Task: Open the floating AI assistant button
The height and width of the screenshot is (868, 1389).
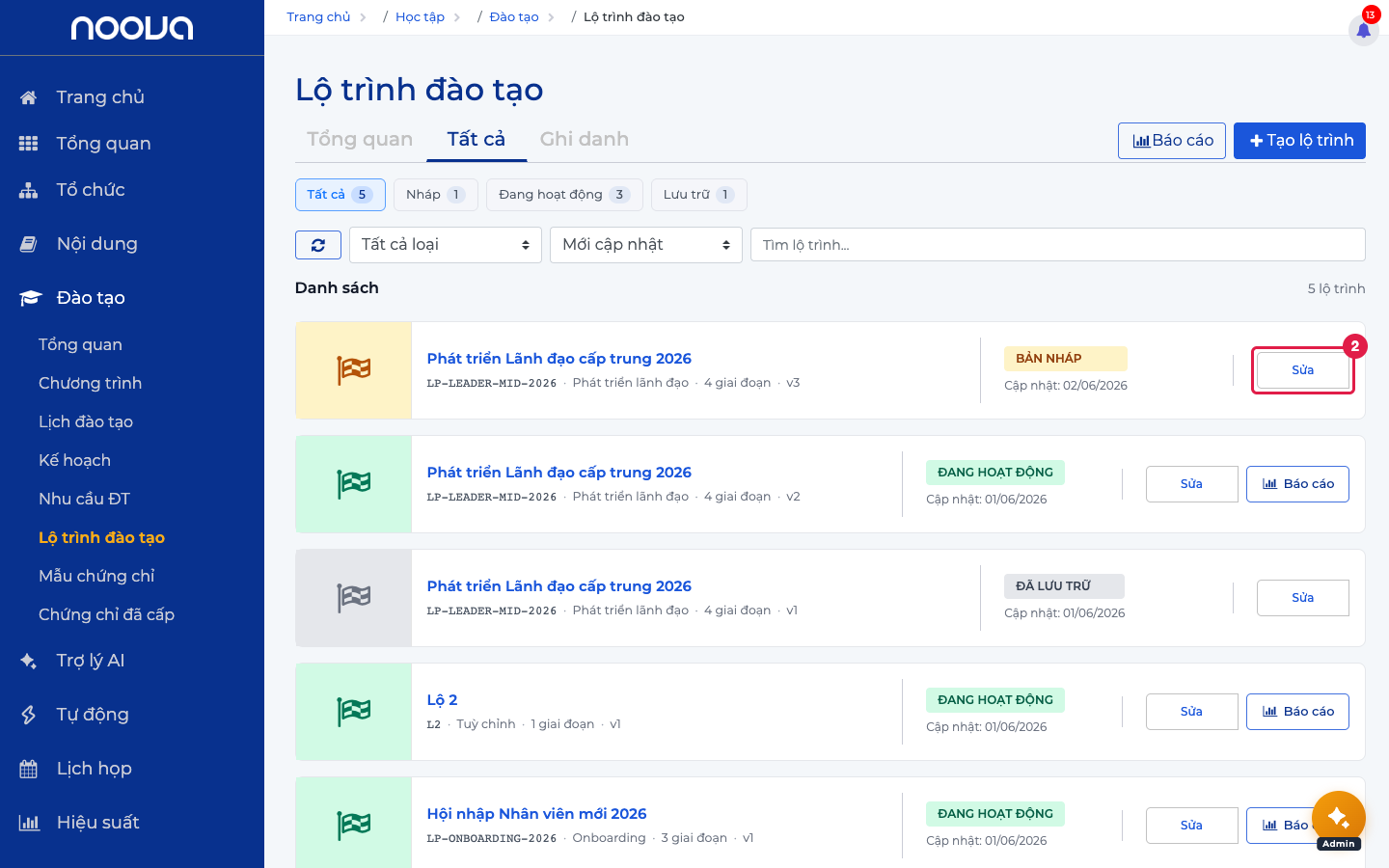Action: tap(1338, 818)
